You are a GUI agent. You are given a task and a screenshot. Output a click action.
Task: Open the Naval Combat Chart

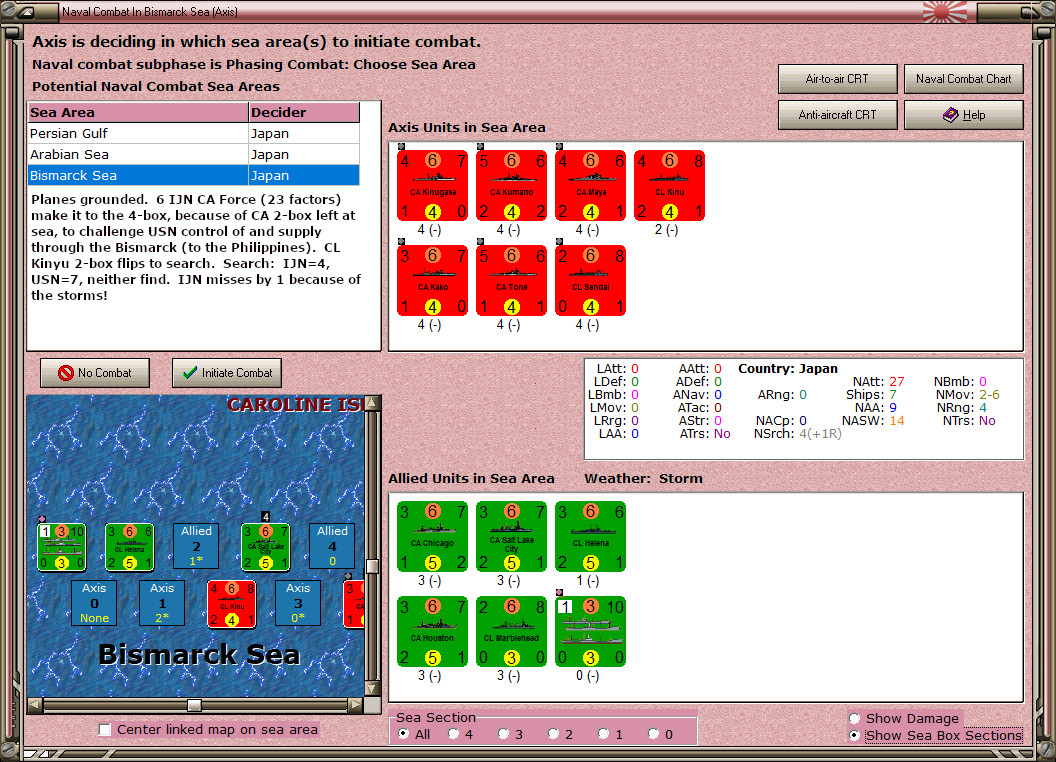click(x=963, y=79)
